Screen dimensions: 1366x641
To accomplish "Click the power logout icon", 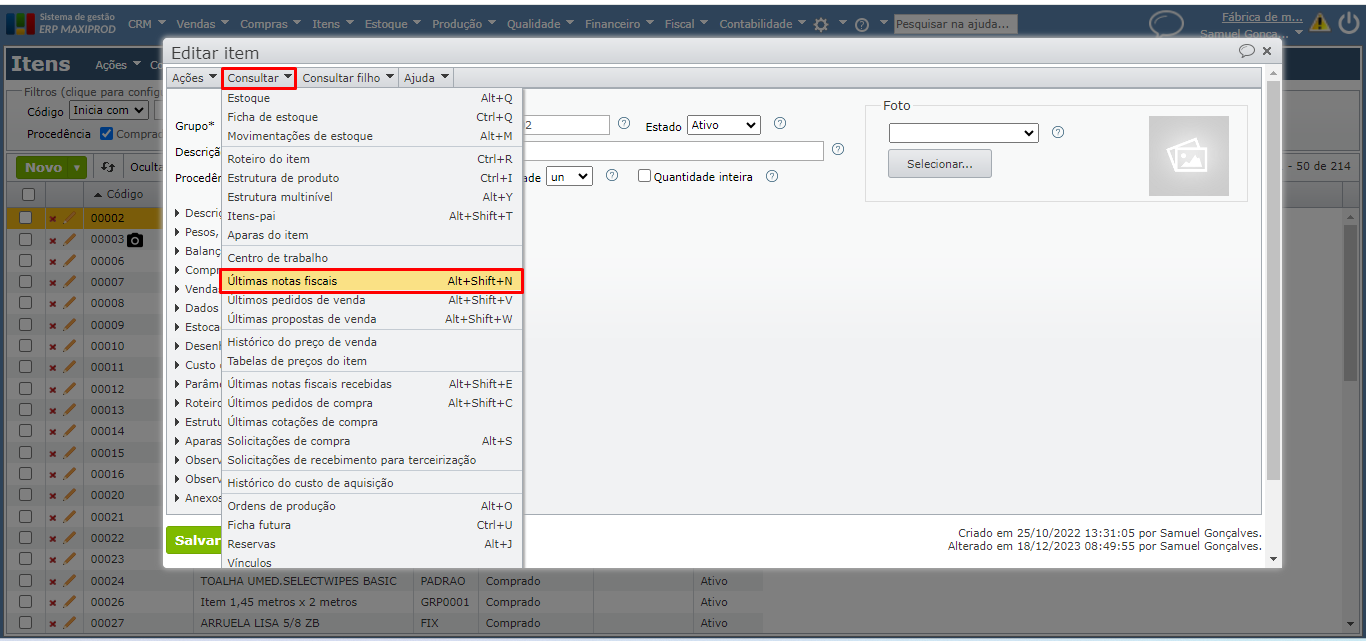I will [x=1349, y=22].
